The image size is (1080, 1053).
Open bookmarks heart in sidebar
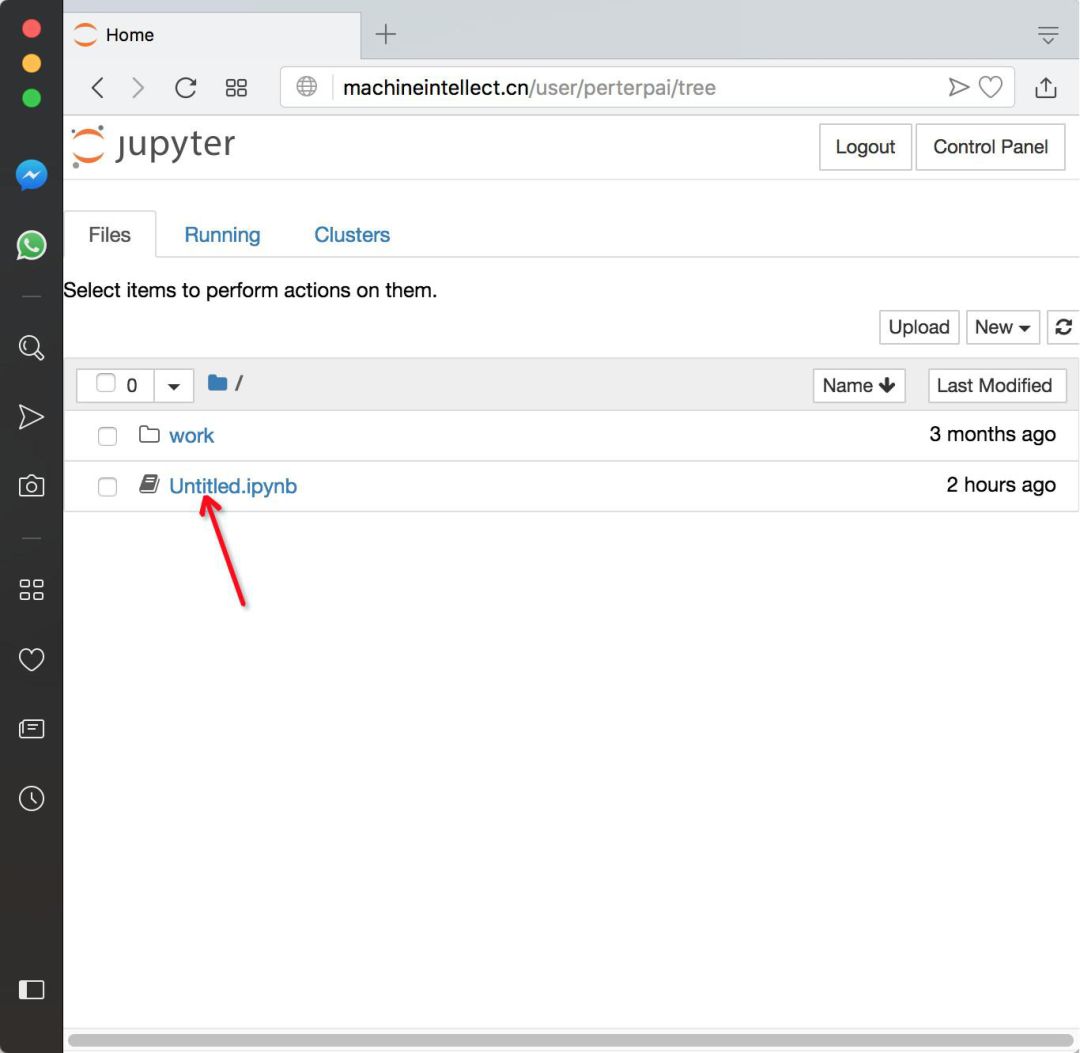click(32, 660)
